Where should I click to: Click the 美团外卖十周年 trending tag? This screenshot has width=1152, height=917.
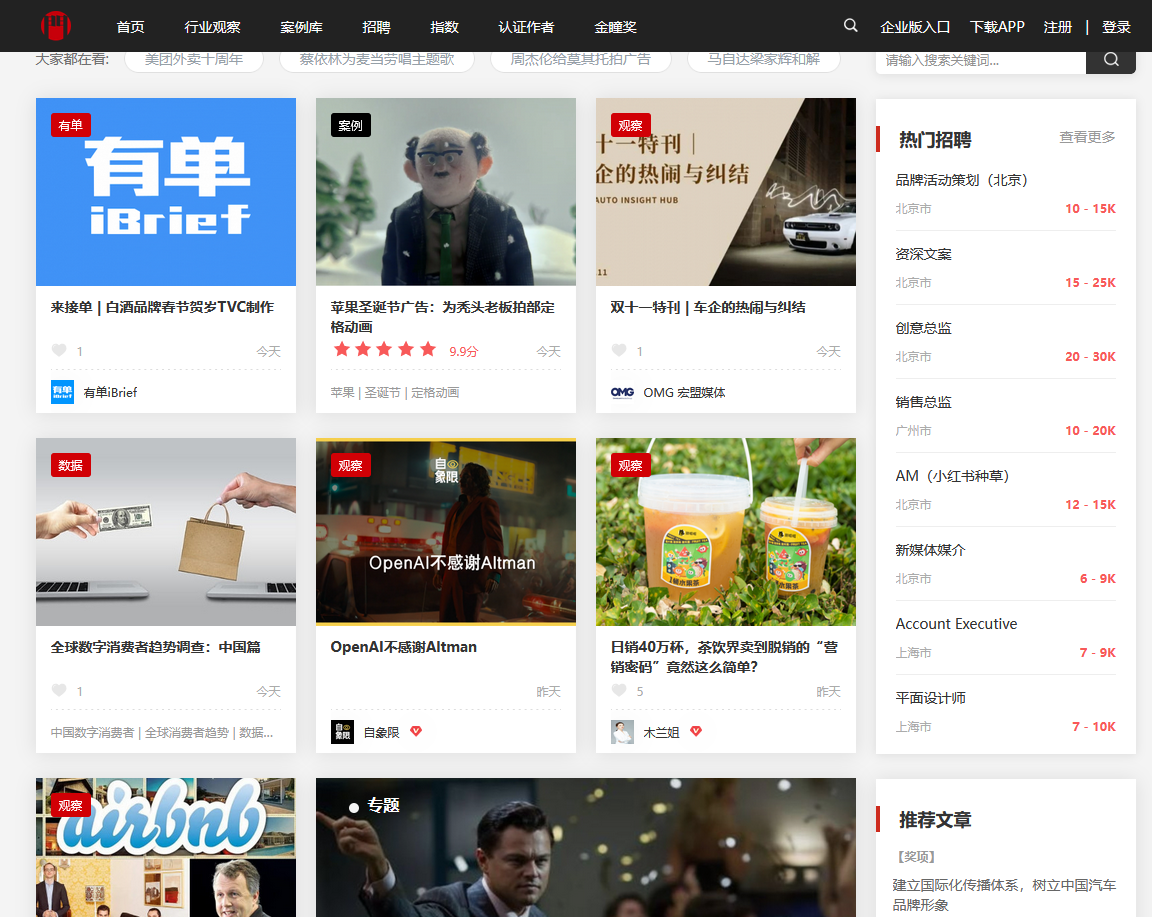(x=194, y=60)
